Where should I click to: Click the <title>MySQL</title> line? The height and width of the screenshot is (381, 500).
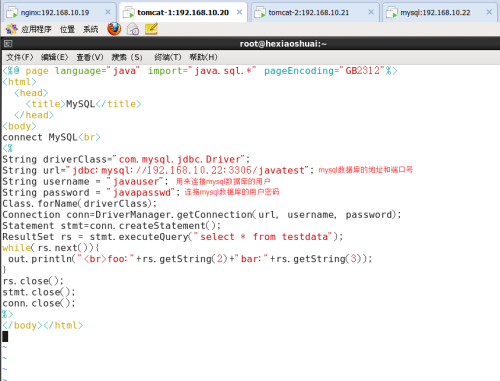(x=83, y=104)
